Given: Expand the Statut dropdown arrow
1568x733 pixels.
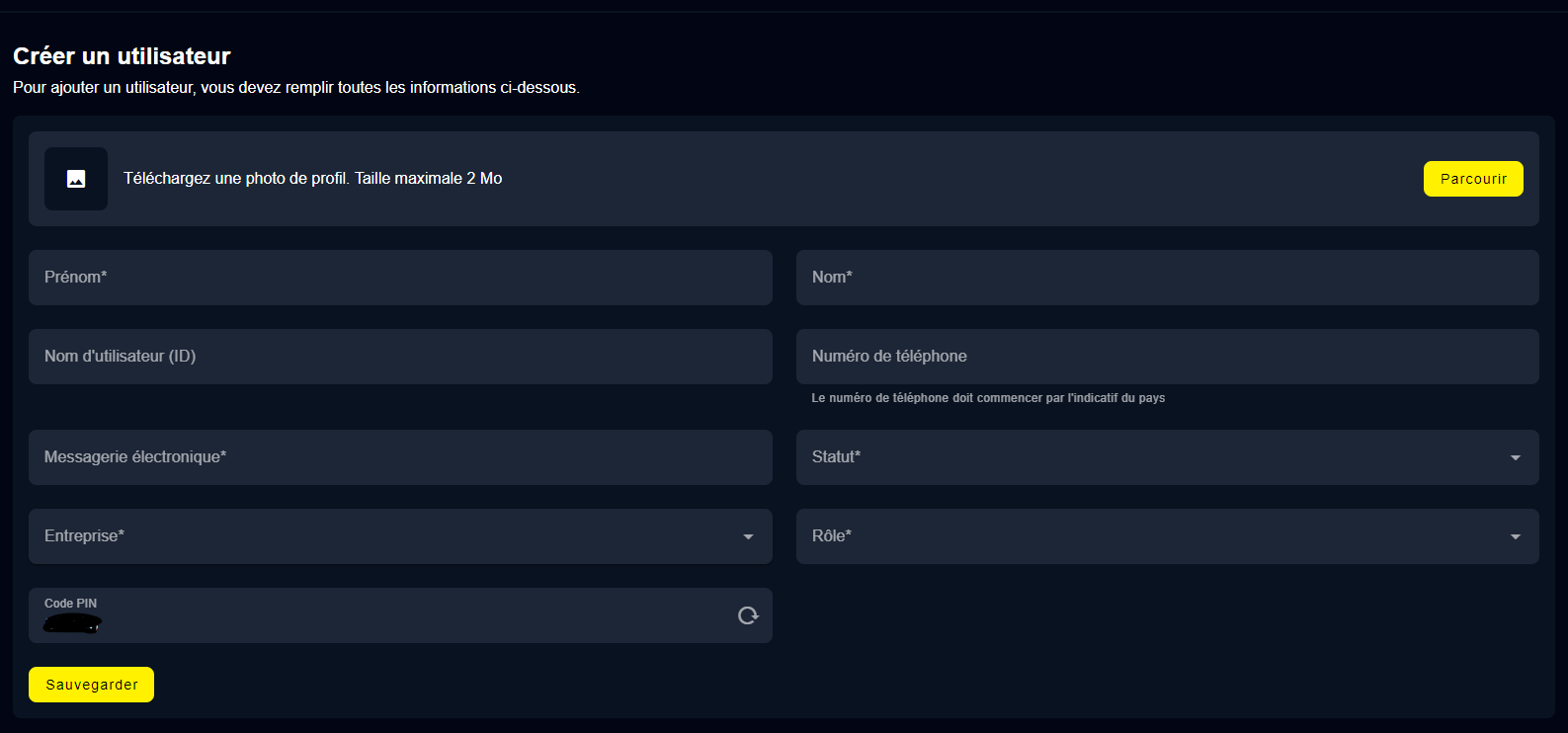Looking at the screenshot, I should click(1515, 457).
